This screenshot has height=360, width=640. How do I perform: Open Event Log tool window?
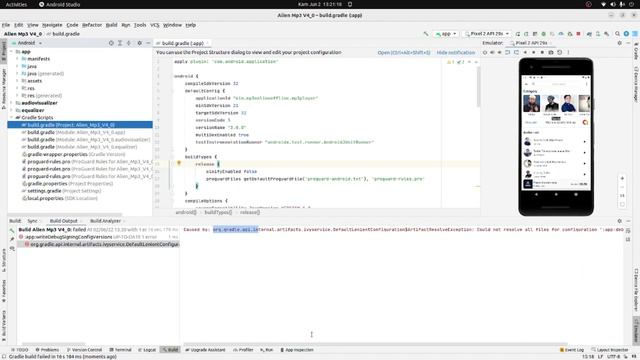click(x=571, y=350)
